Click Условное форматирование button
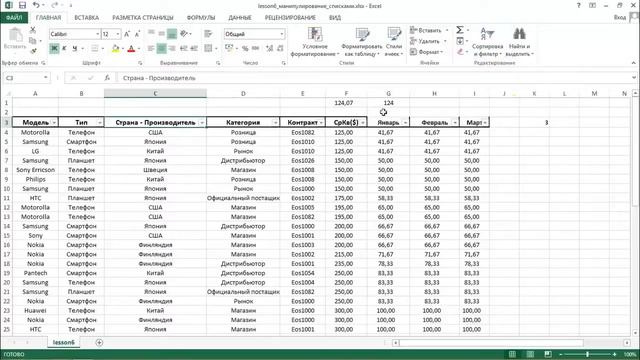 pos(315,42)
